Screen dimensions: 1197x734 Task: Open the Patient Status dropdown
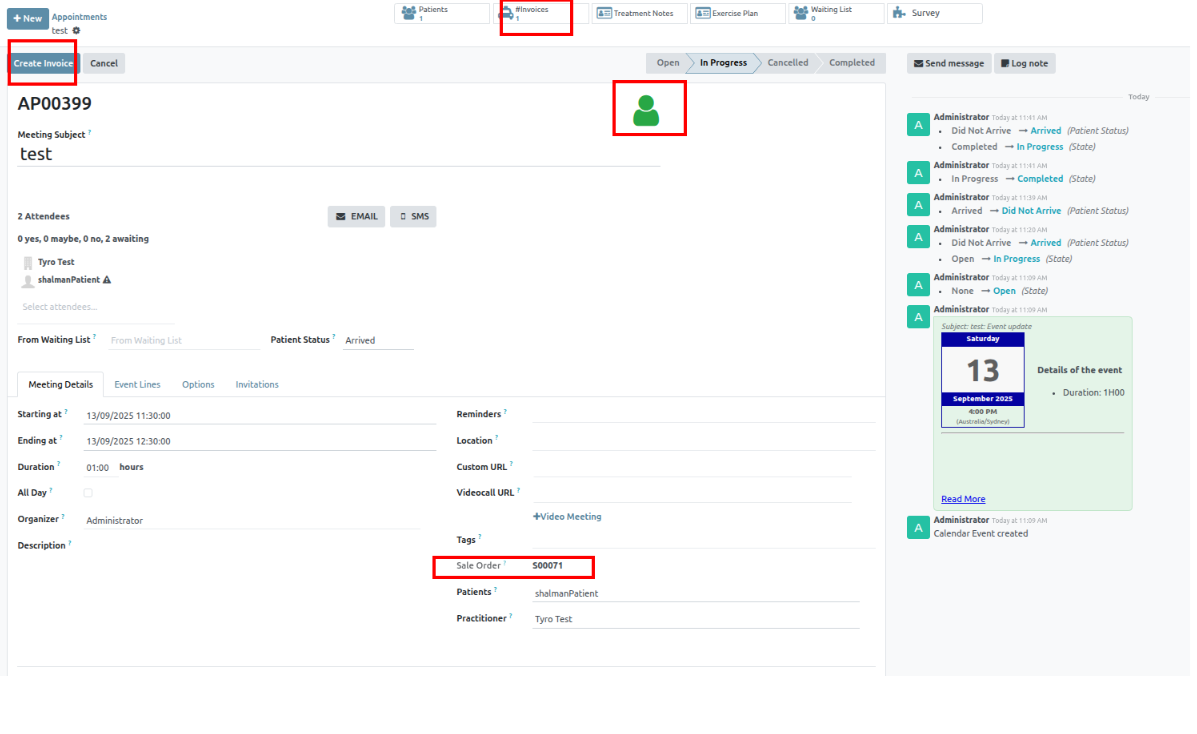click(377, 341)
